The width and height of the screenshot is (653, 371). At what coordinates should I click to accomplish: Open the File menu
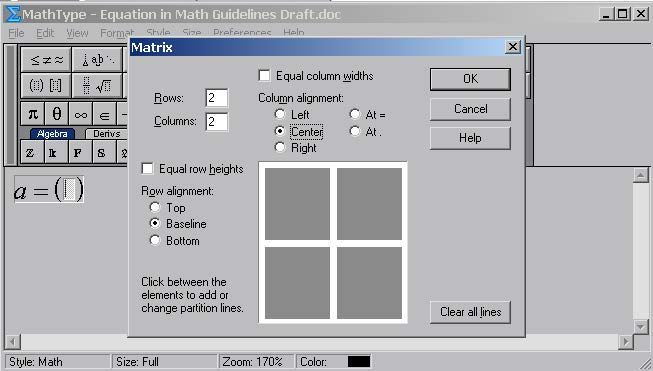tap(16, 33)
